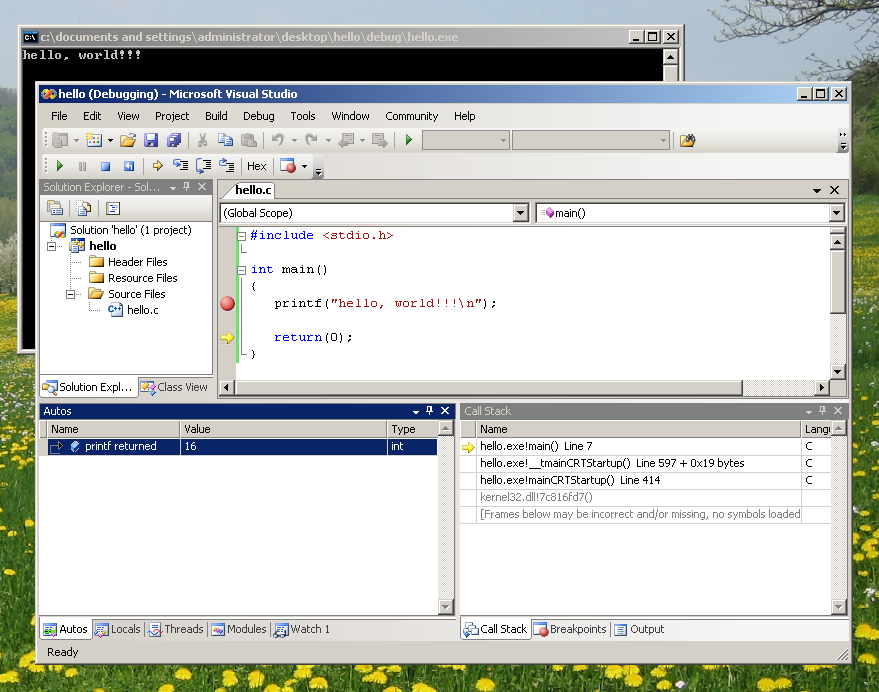Screen dimensions: 879x692
Task: Click the Redo arrow icon
Action: pos(312,140)
